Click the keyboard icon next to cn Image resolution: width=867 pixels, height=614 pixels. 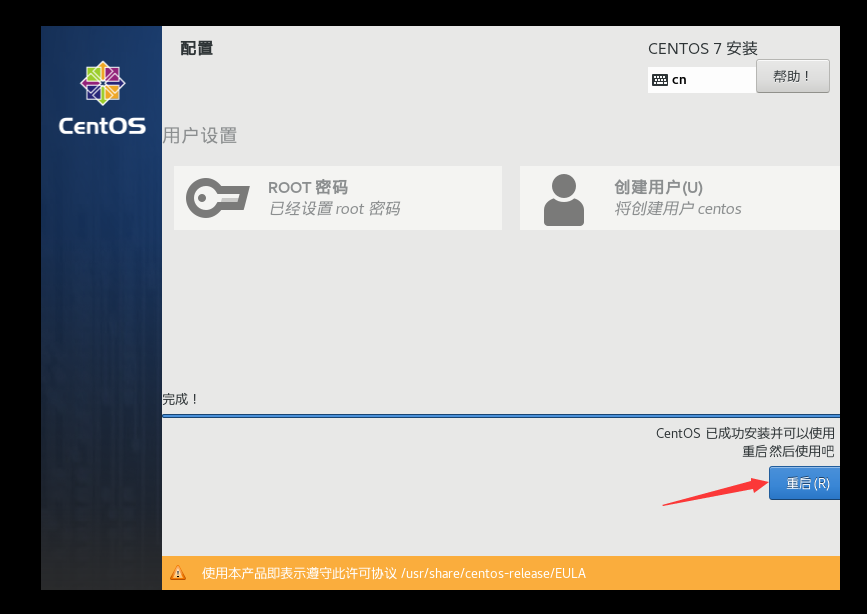coord(660,80)
